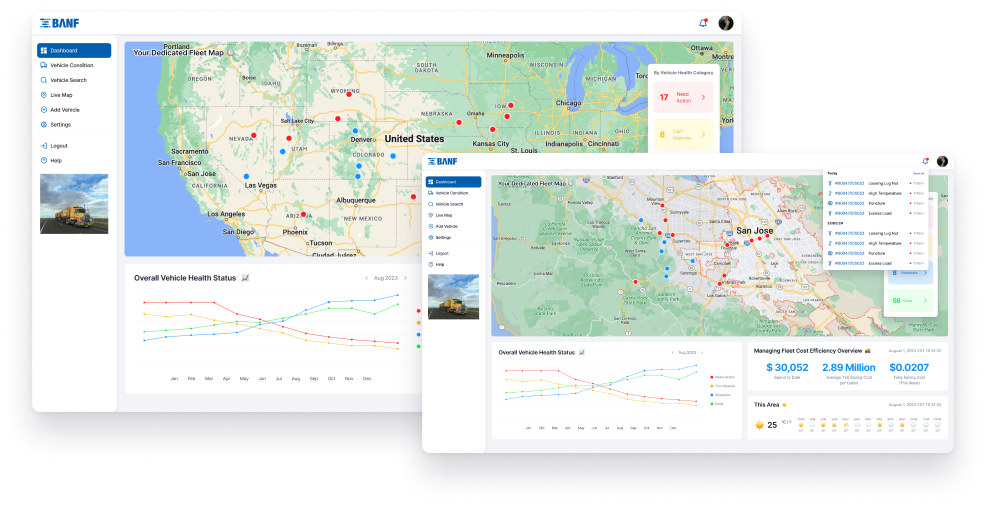The width and height of the screenshot is (986, 505).
Task: Click the BANF logo in the back window
Action: 60,23
